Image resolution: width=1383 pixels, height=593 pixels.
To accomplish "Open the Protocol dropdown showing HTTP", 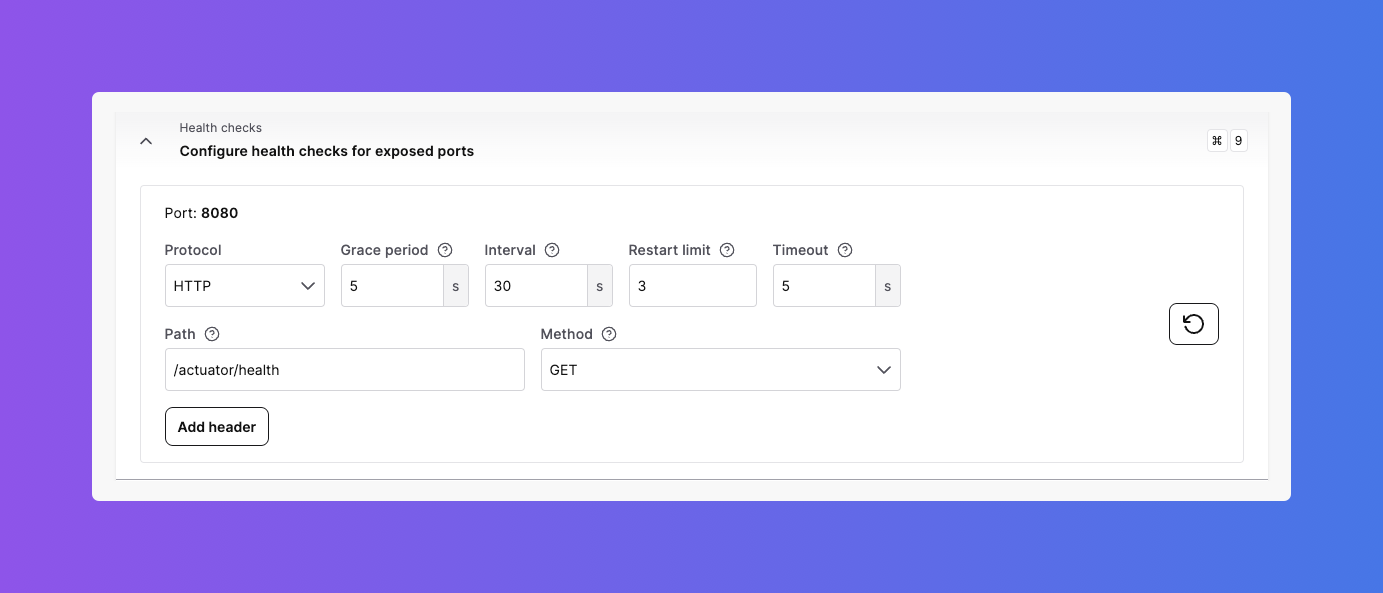I will coord(244,286).
